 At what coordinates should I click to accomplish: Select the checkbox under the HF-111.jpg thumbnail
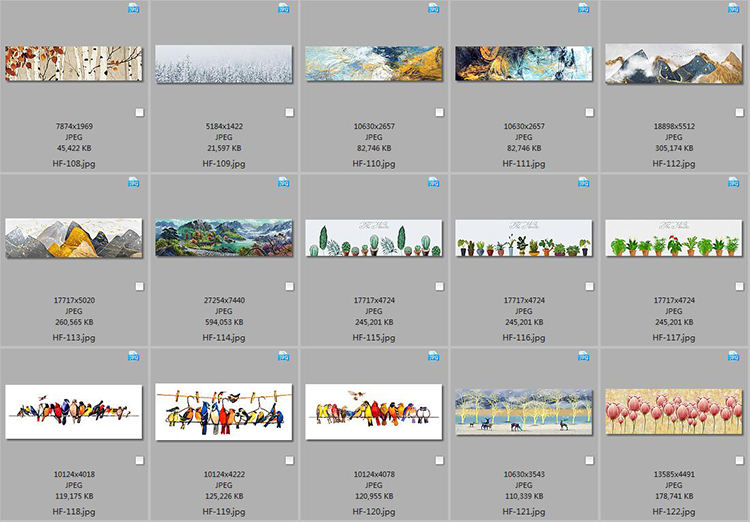tap(589, 113)
